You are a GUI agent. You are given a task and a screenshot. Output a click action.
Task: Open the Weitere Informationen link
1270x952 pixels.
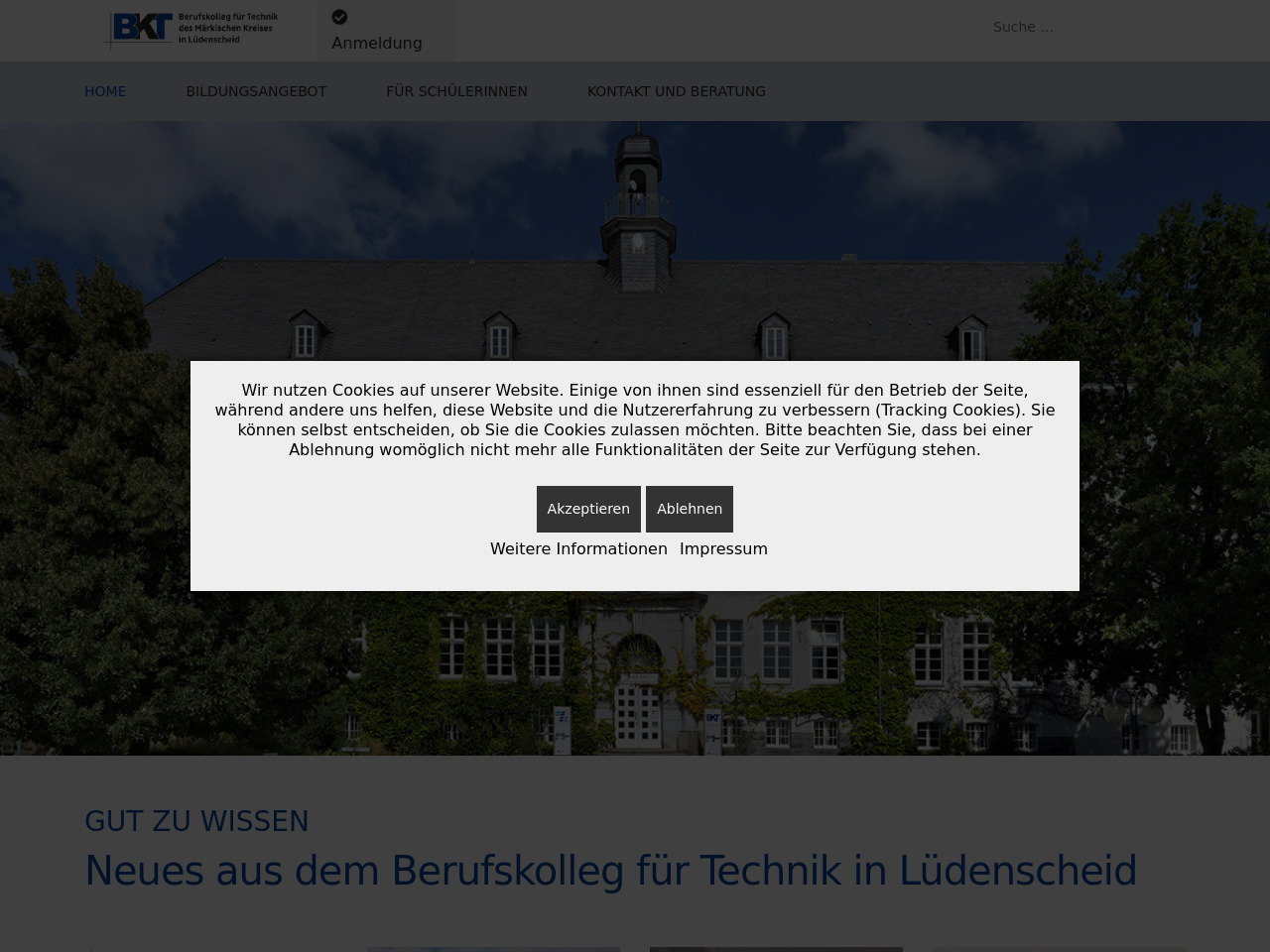(578, 548)
